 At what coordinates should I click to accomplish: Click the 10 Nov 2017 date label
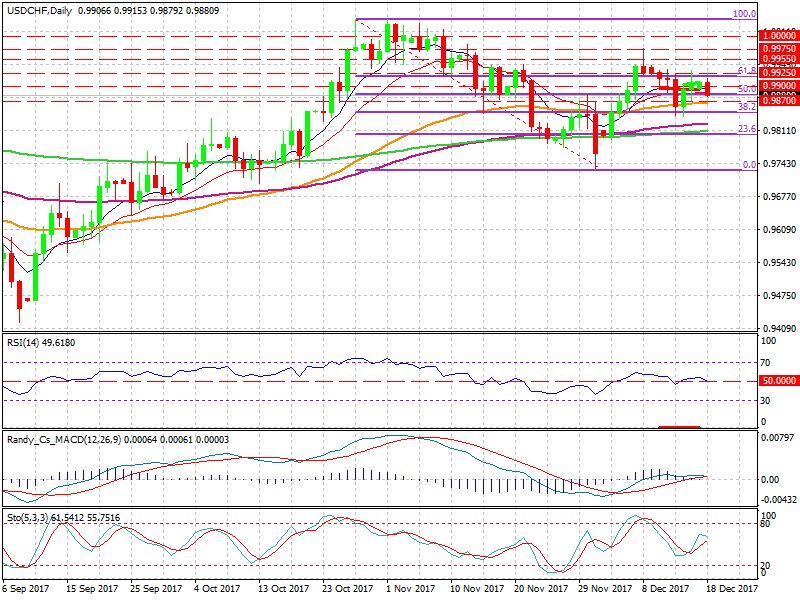point(477,589)
